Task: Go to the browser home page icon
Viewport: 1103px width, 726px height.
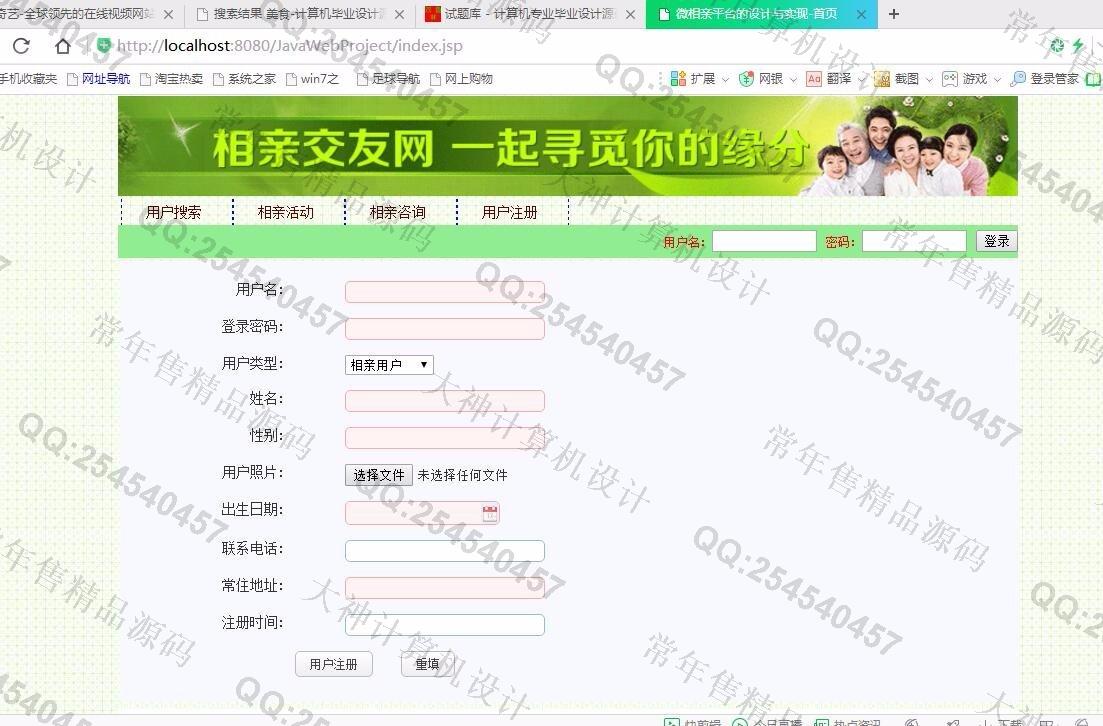Action: click(x=63, y=46)
